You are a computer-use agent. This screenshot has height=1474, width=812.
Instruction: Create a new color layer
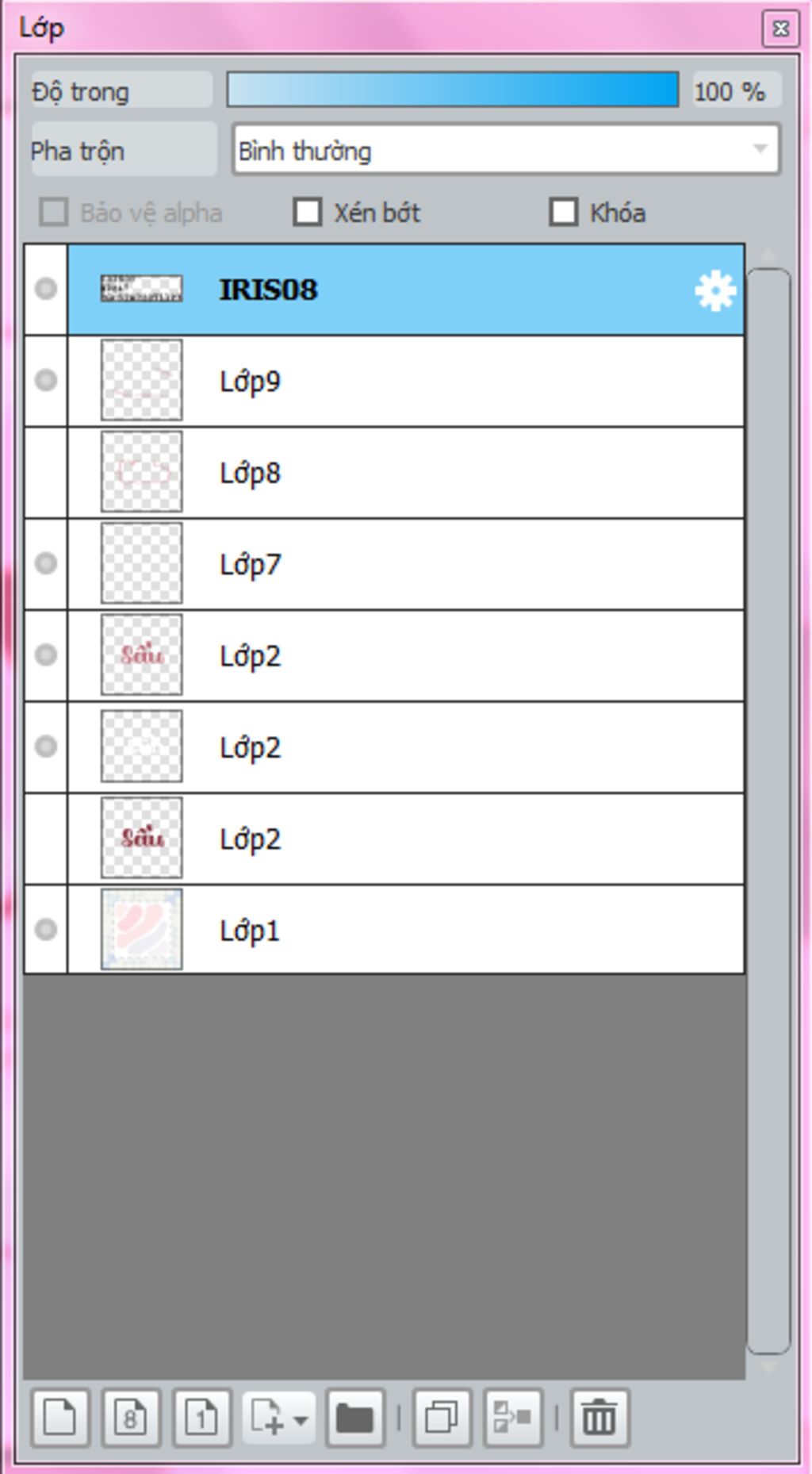tap(60, 1417)
